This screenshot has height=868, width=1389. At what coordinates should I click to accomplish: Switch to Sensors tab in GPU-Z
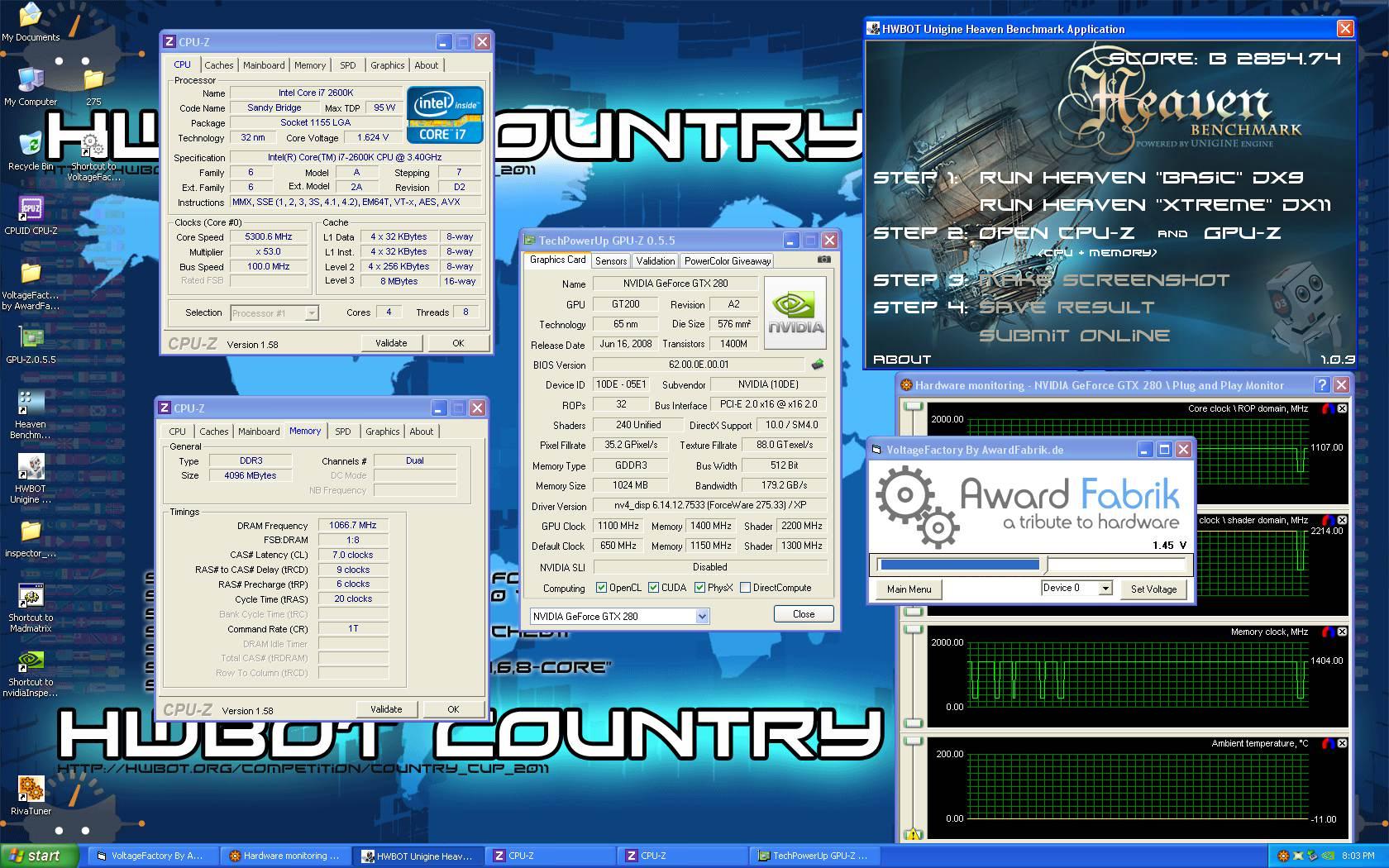click(x=611, y=261)
